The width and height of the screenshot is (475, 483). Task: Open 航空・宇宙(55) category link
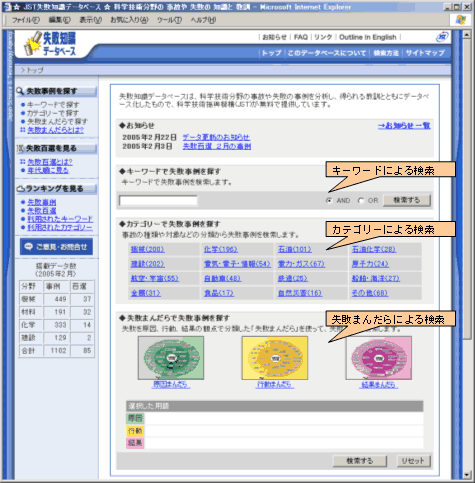155,278
